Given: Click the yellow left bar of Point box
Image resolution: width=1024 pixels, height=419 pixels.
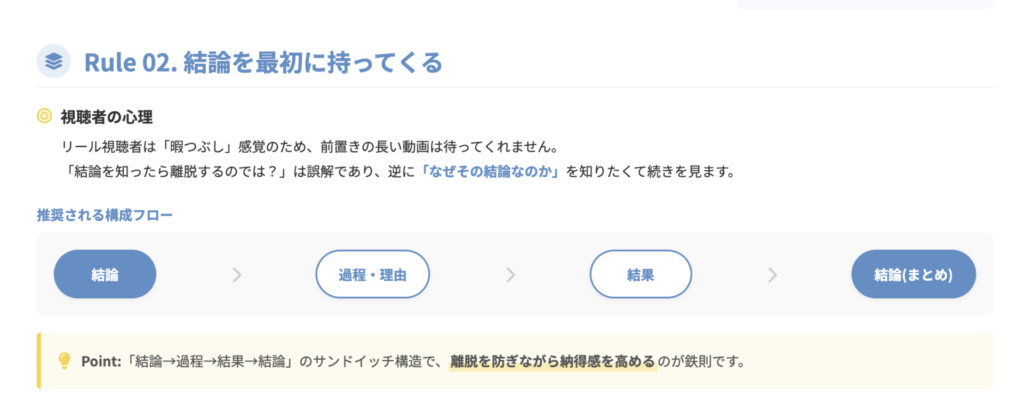Looking at the screenshot, I should click(x=39, y=360).
